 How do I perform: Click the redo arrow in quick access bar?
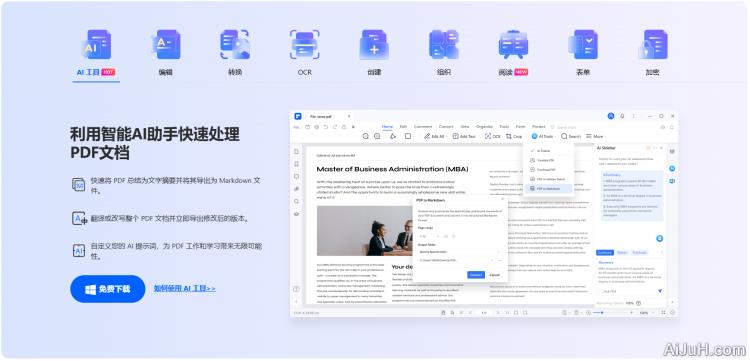point(335,127)
